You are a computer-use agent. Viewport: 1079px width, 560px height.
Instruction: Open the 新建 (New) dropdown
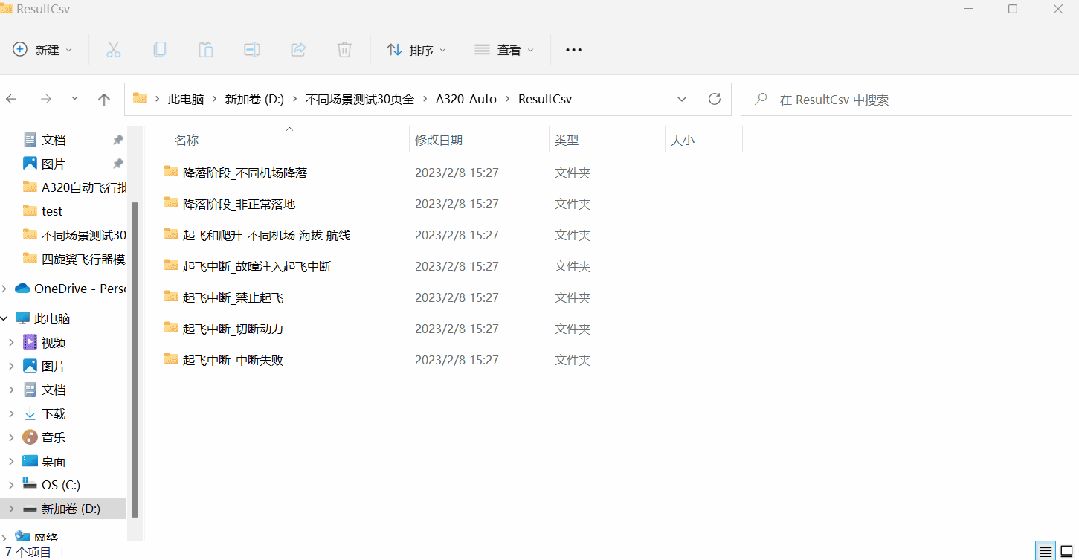pos(43,50)
